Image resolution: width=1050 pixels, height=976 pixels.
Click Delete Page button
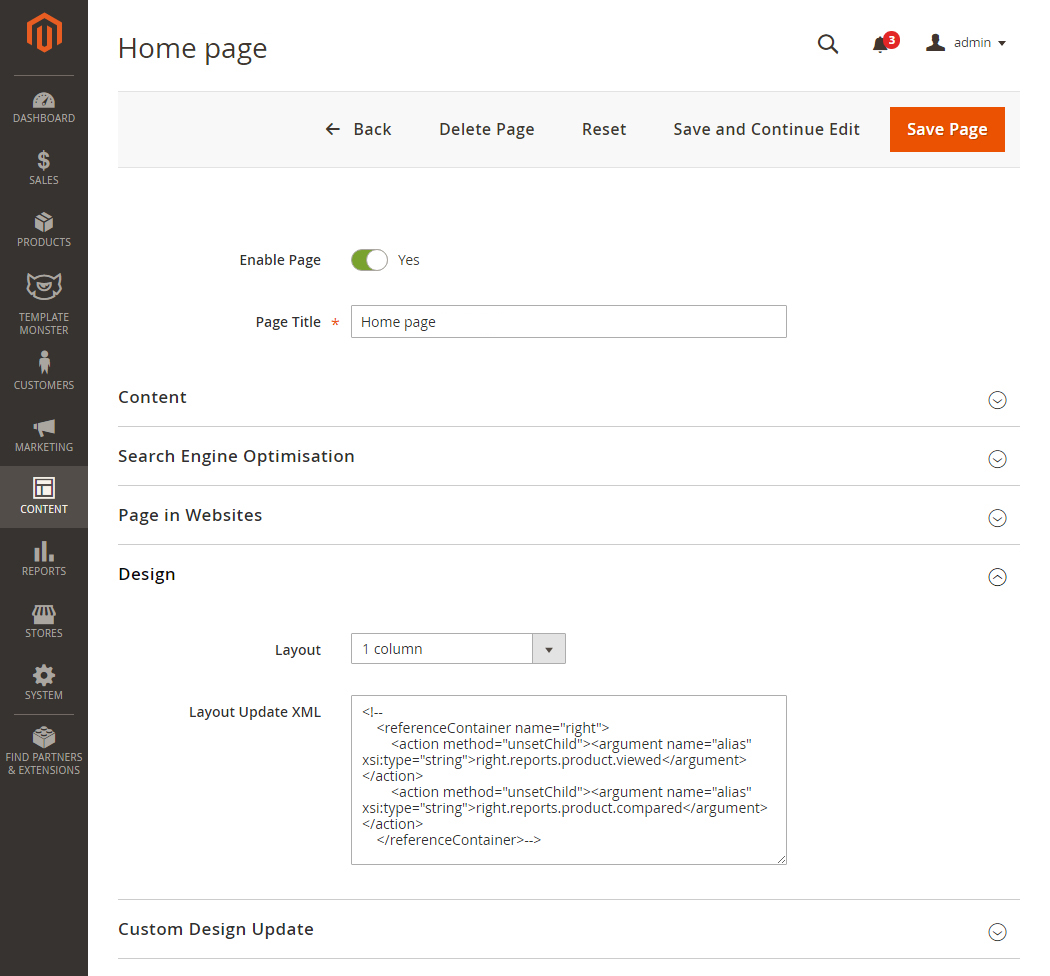487,129
